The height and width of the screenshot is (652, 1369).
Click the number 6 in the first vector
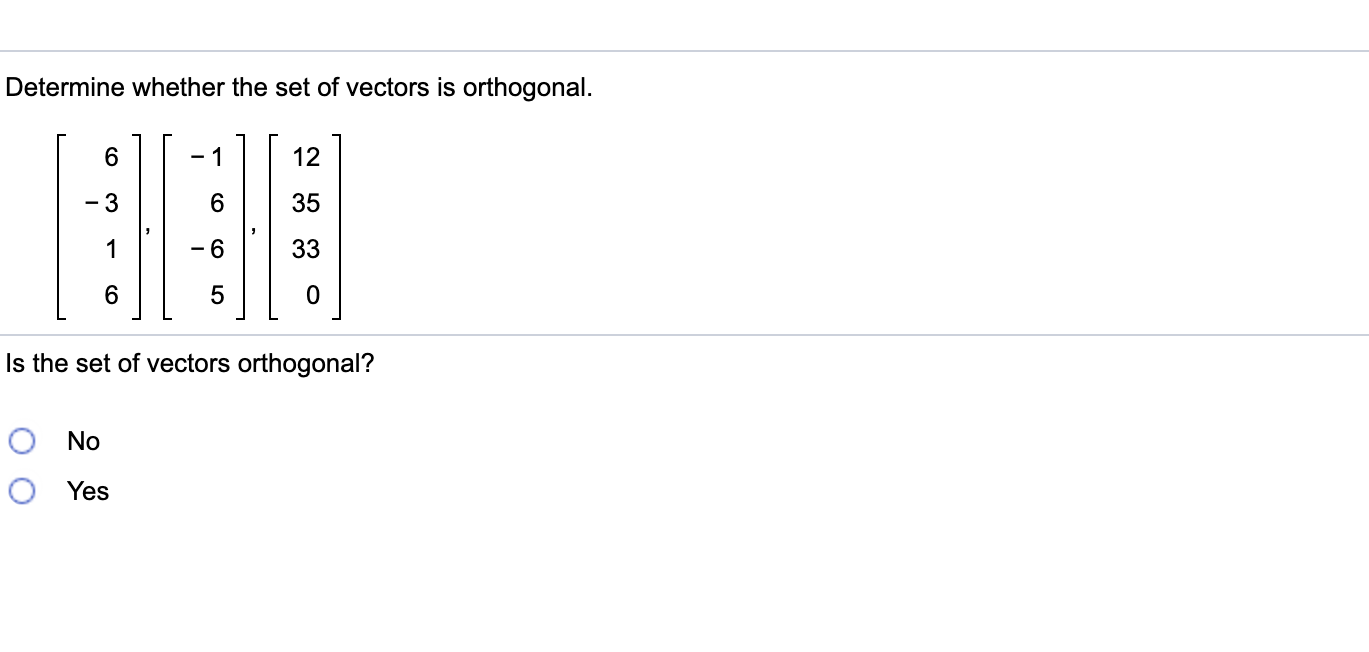(x=110, y=156)
